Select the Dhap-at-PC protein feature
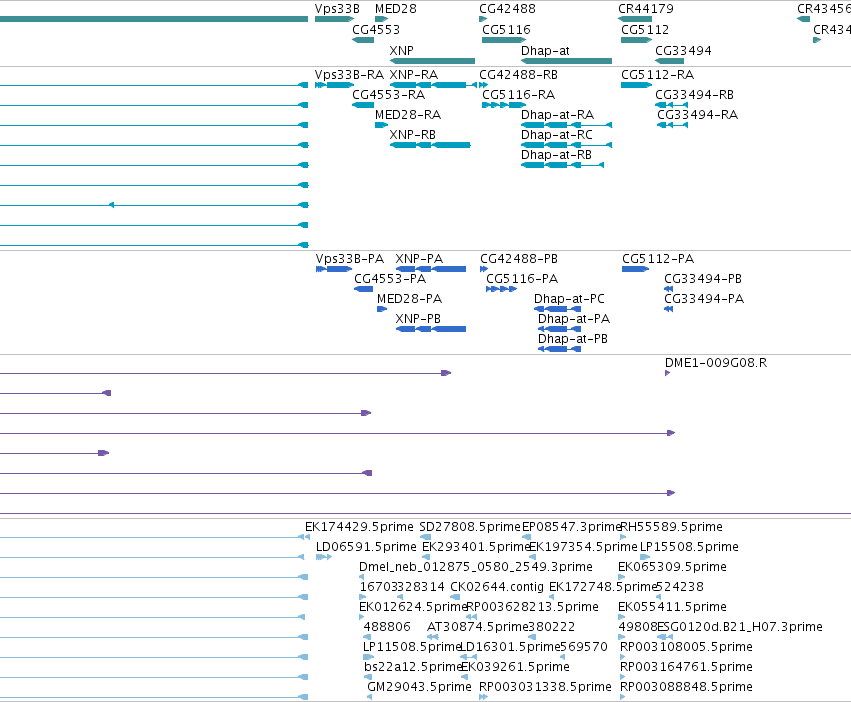The height and width of the screenshot is (702, 851). (557, 309)
